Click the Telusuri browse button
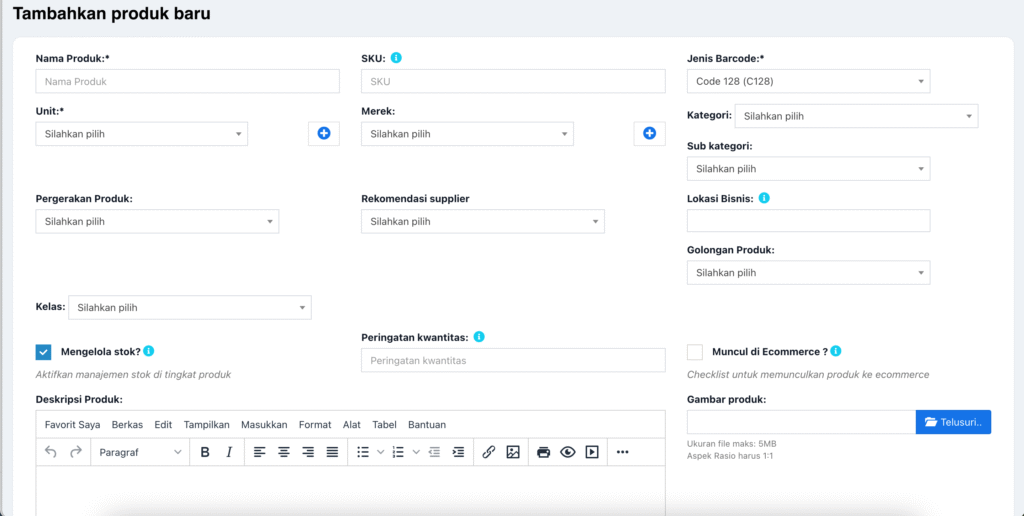This screenshot has height=516, width=1024. tap(953, 422)
